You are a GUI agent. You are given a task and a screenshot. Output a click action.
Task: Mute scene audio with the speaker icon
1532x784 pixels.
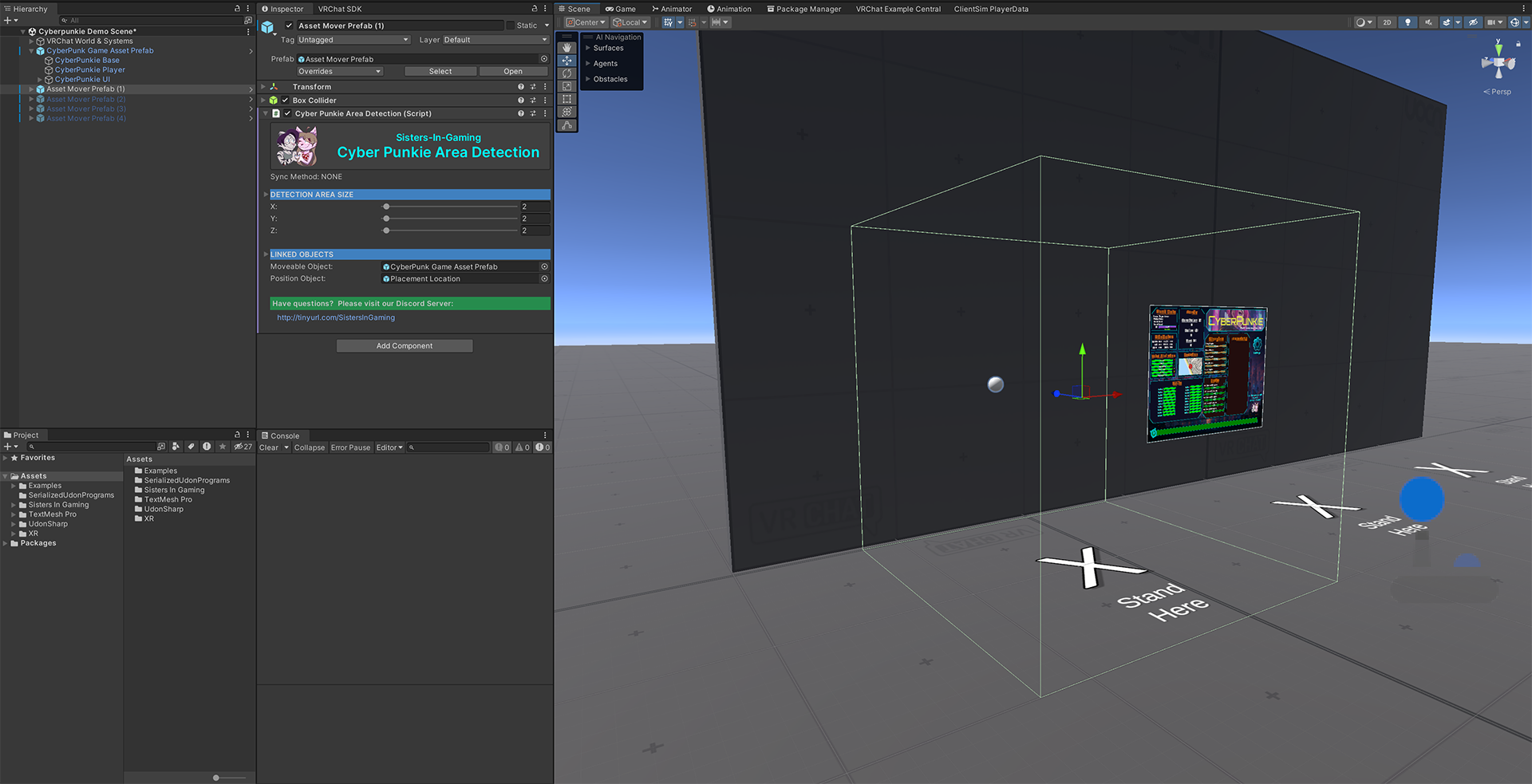[x=1428, y=22]
